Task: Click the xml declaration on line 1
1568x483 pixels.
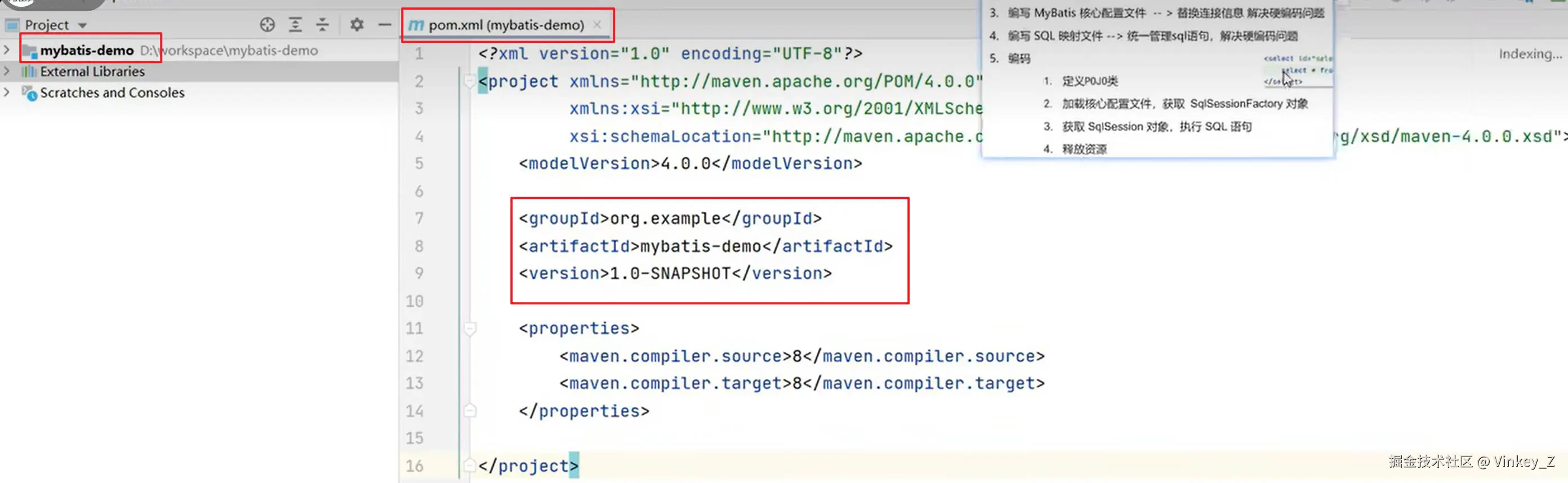Action: (x=670, y=54)
